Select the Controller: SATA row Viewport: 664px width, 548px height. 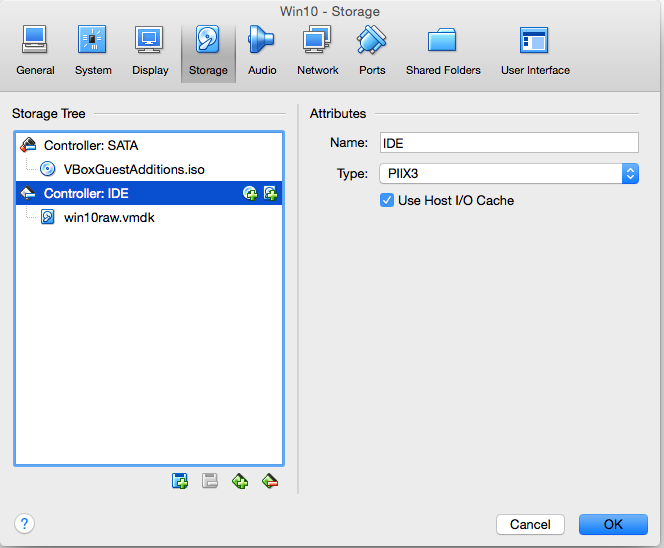[149, 145]
